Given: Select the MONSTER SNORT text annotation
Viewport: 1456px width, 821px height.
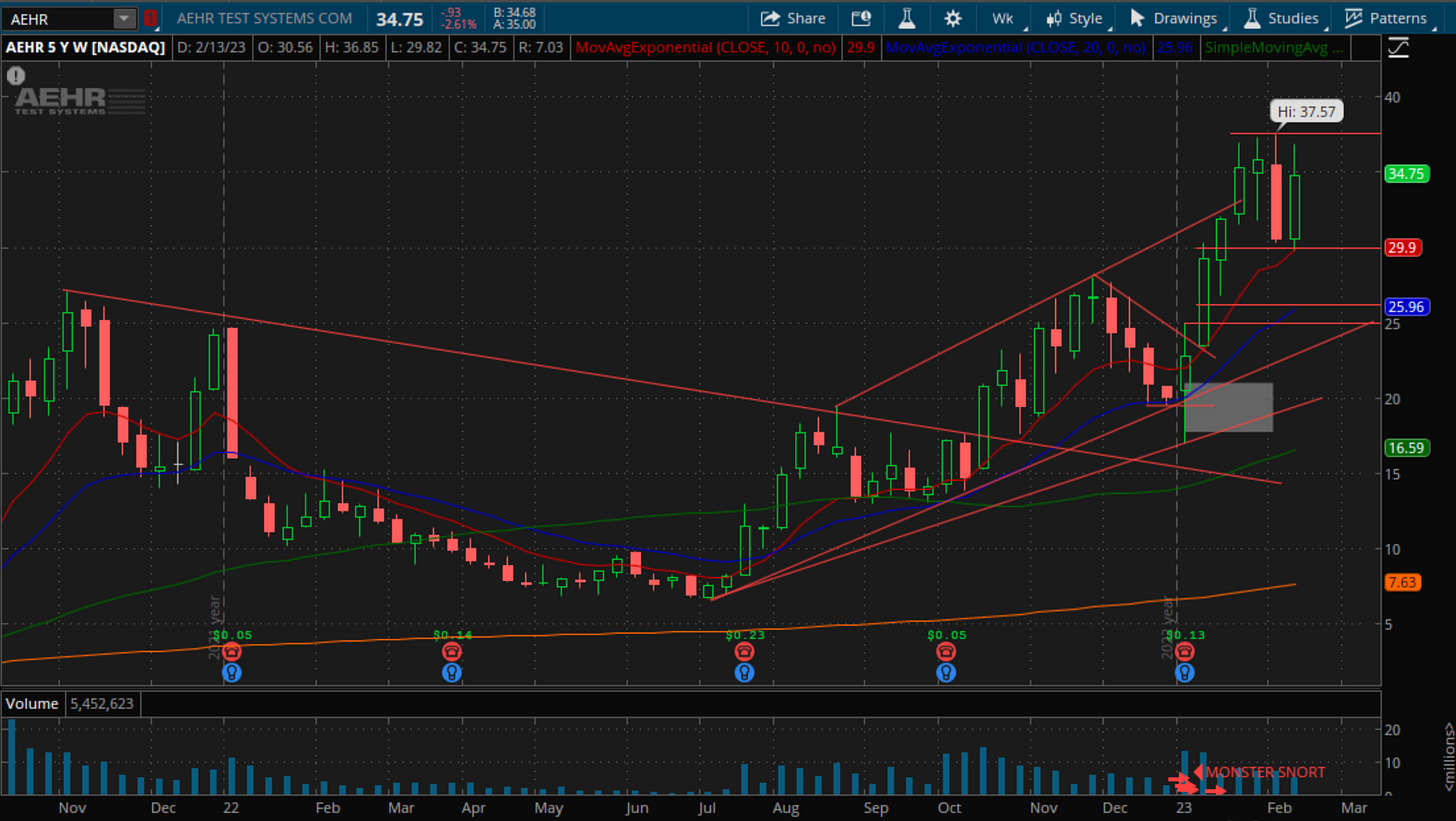Looking at the screenshot, I should tap(1265, 772).
